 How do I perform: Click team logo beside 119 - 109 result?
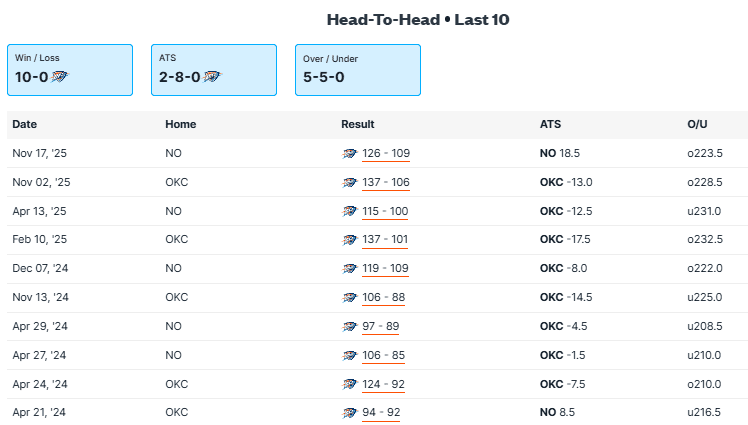point(349,269)
